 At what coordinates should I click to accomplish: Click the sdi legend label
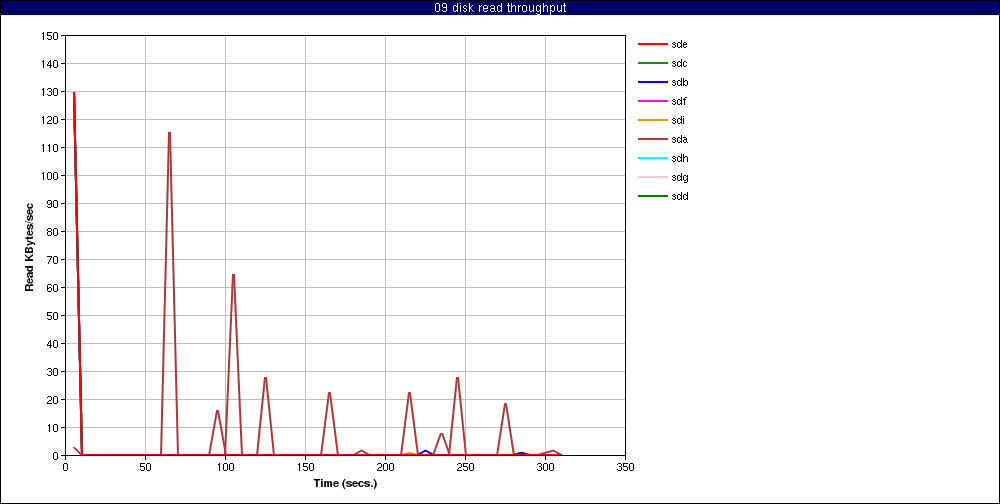pyautogui.click(x=678, y=120)
